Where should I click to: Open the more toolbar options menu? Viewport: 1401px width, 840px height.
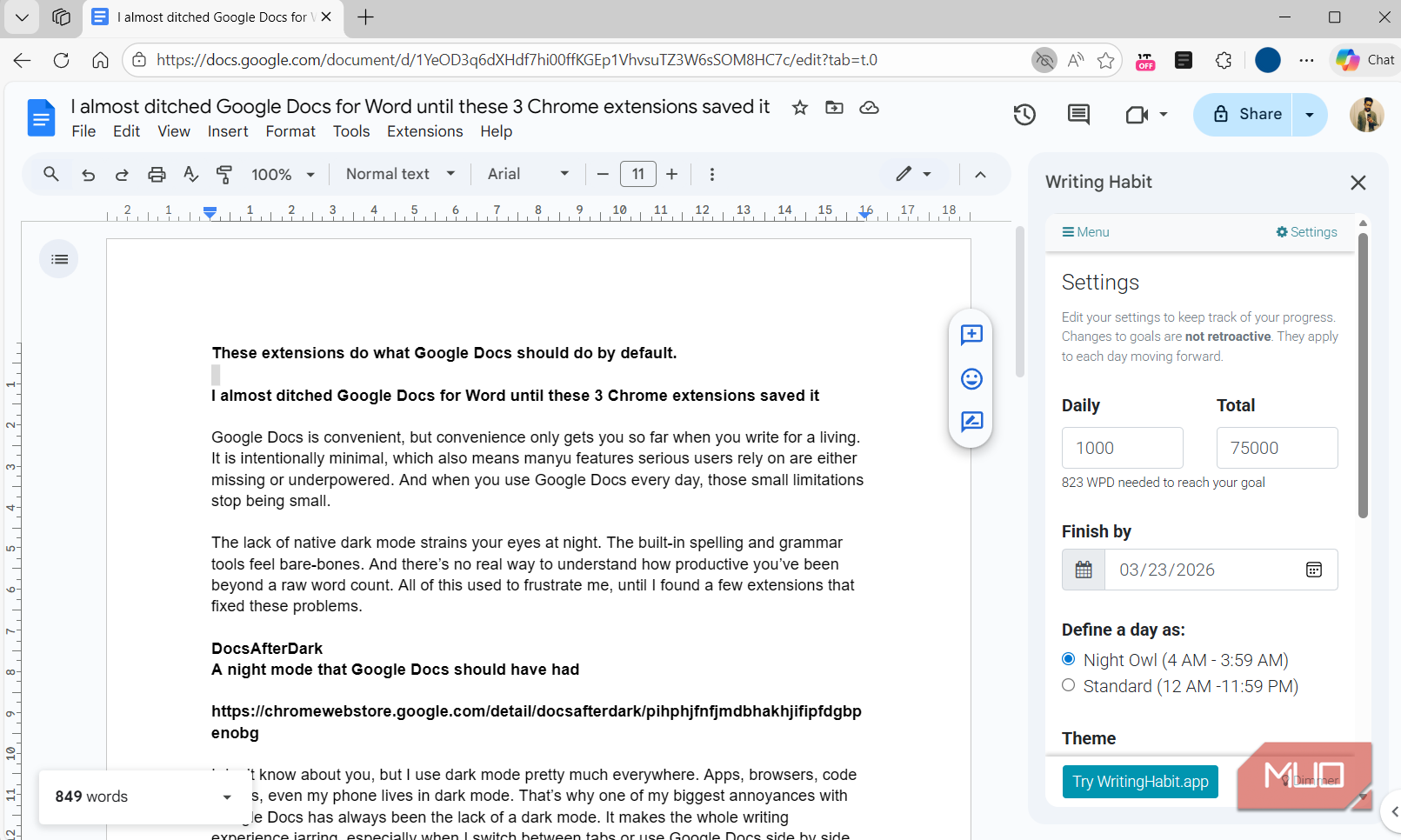coord(712,174)
